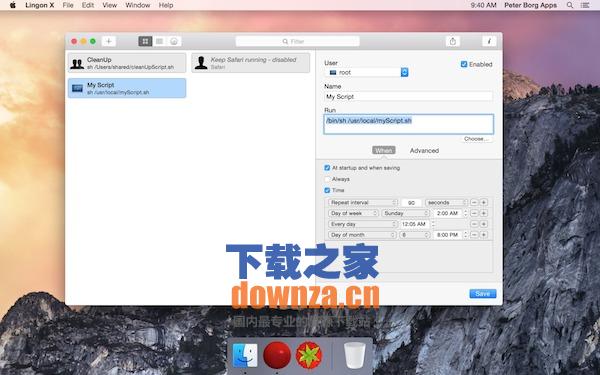Image resolution: width=600 pixels, height=375 pixels.
Task: Open the Every day dropdown
Action: tap(363, 224)
